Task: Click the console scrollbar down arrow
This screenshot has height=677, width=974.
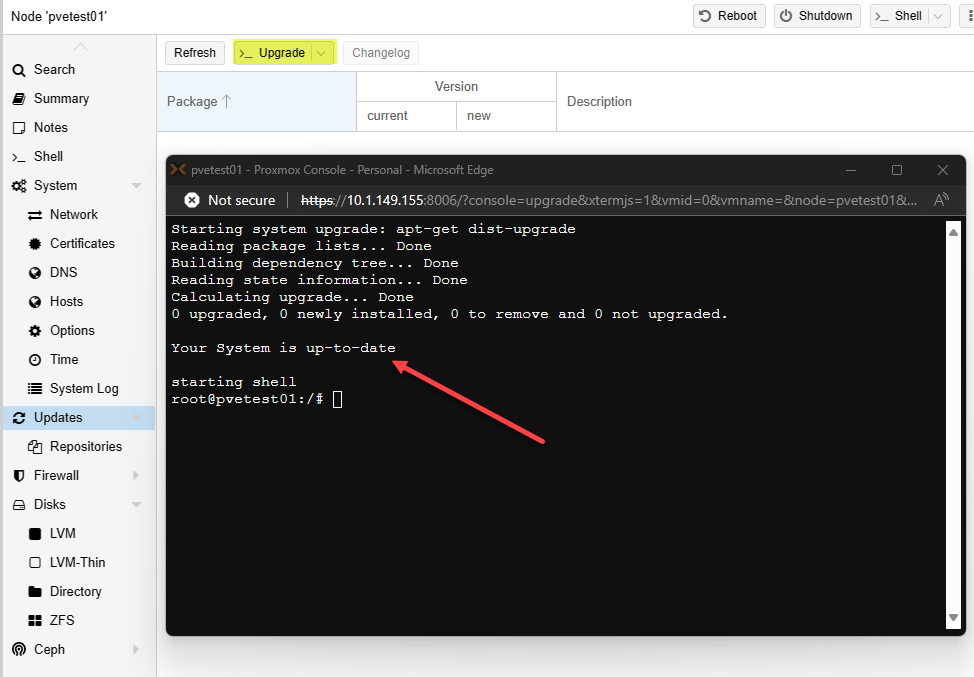Action: click(954, 617)
